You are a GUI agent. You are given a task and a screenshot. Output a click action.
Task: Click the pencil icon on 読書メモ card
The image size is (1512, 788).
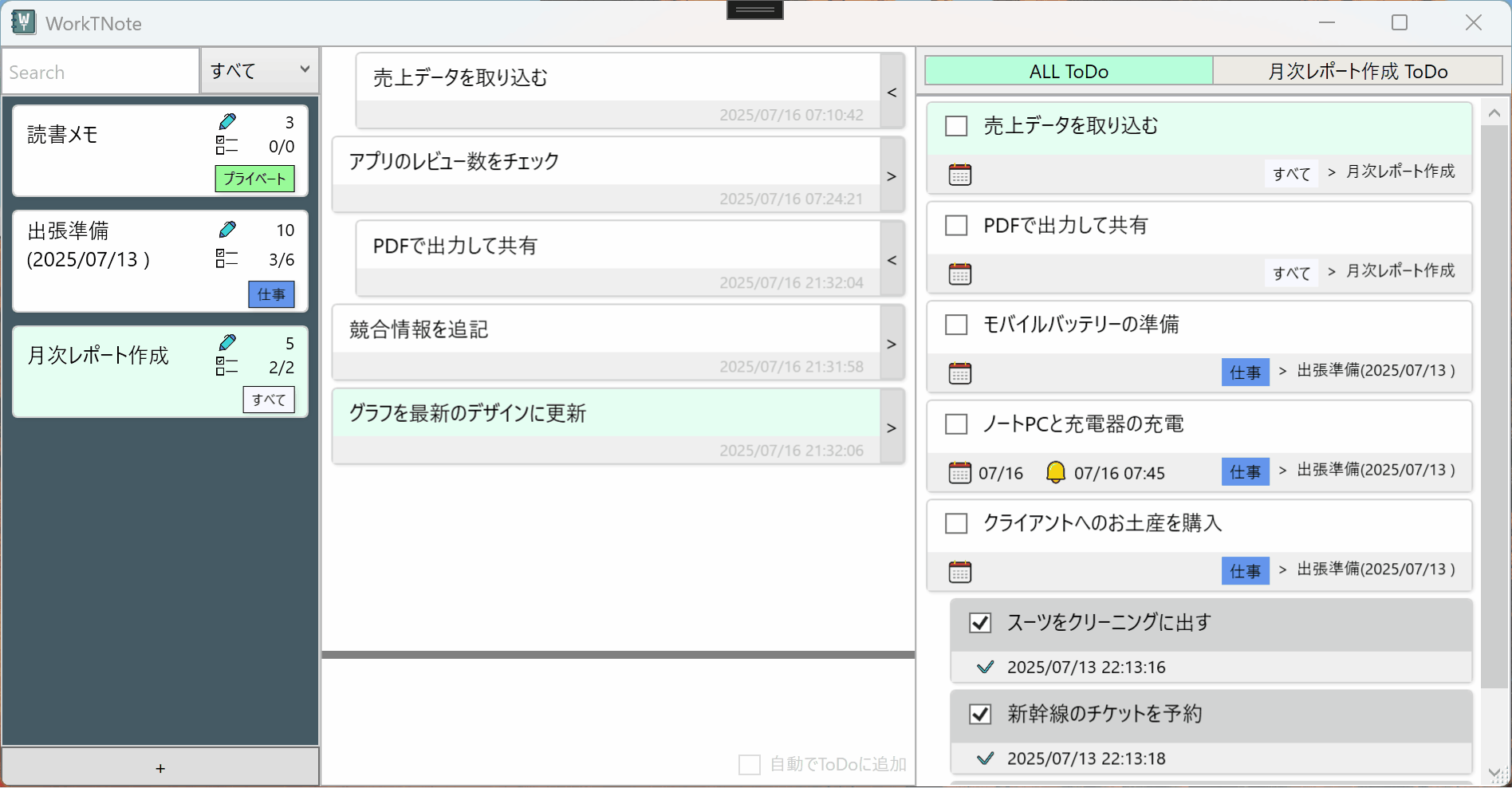click(227, 121)
